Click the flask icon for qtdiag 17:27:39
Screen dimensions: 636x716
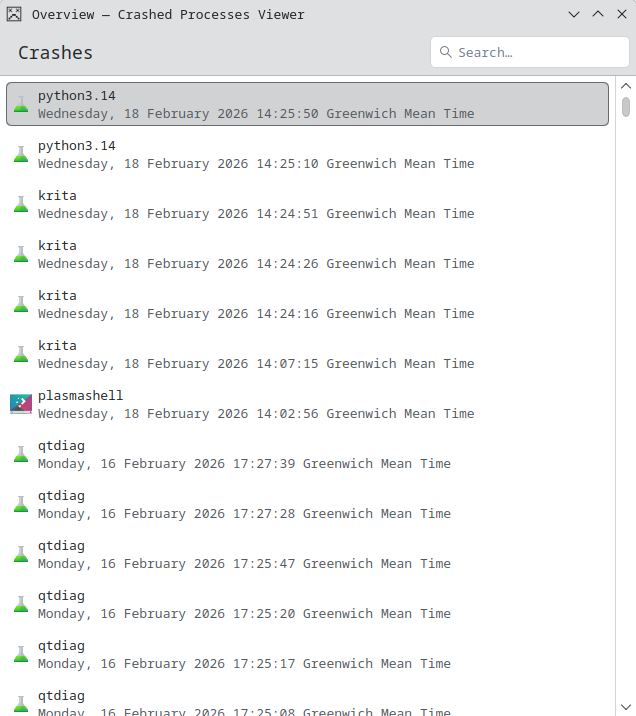(x=20, y=454)
